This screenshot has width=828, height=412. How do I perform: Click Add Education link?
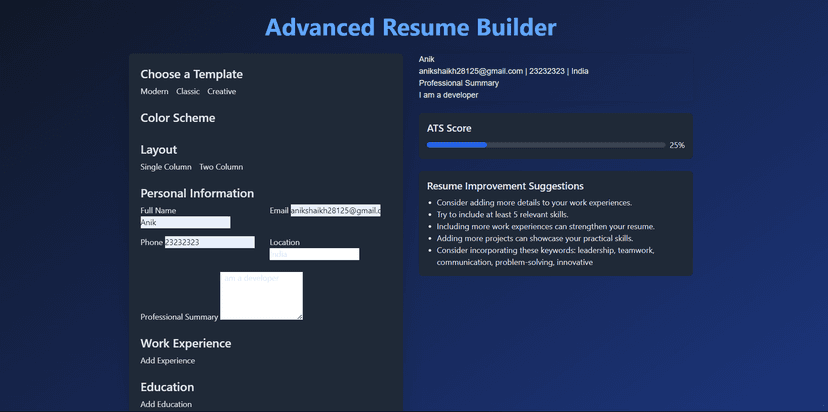166,404
